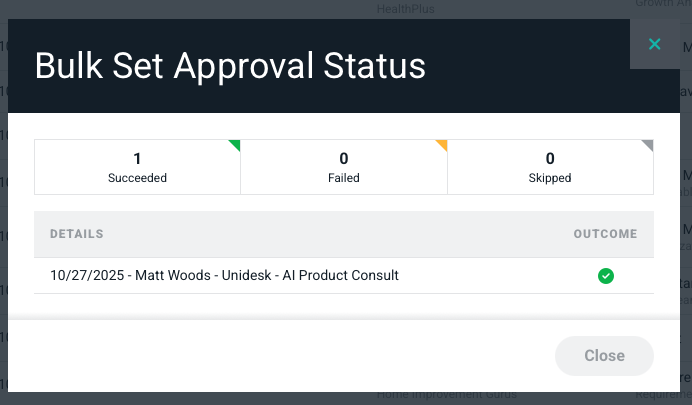Click the Failed count of 0

[343, 158]
